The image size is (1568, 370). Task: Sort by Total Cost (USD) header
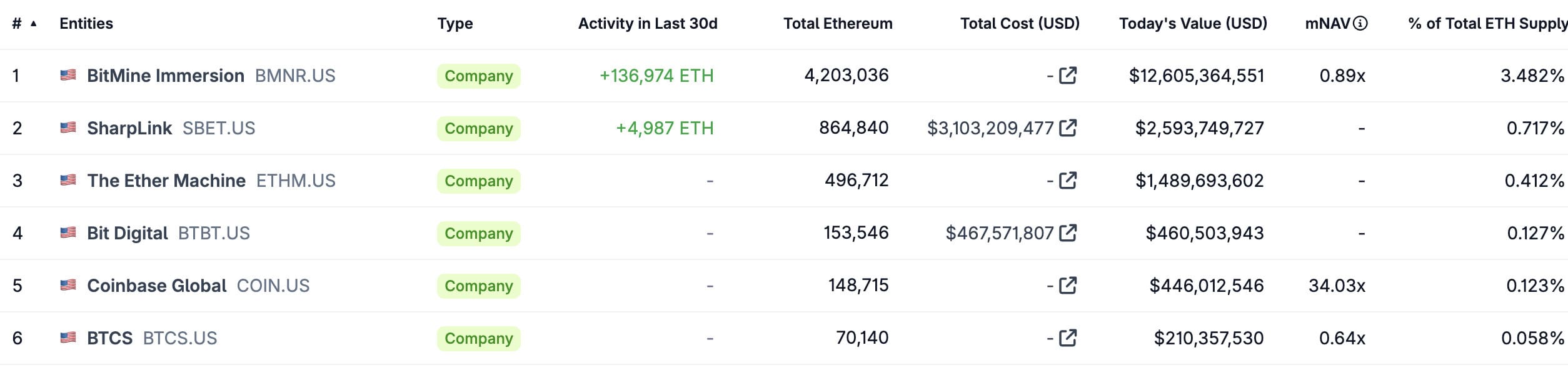pos(1020,24)
